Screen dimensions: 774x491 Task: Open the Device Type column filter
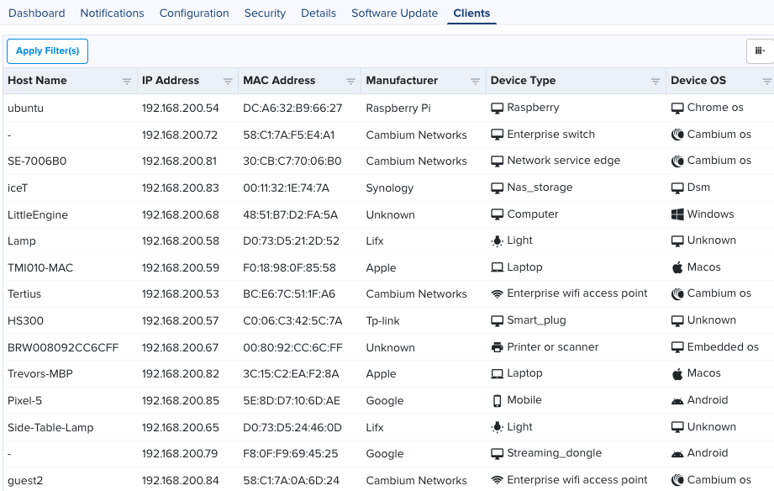[x=655, y=81]
